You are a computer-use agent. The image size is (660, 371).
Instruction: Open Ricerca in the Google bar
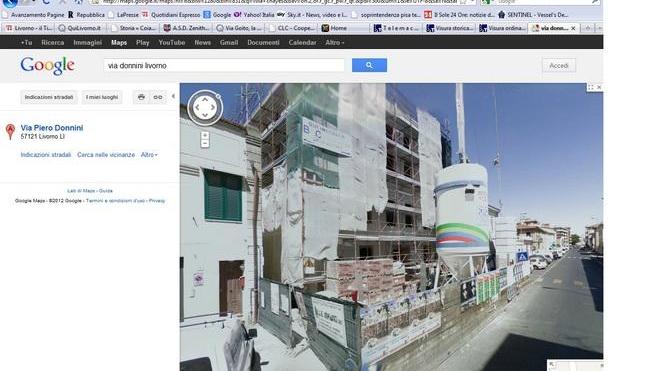(53, 43)
